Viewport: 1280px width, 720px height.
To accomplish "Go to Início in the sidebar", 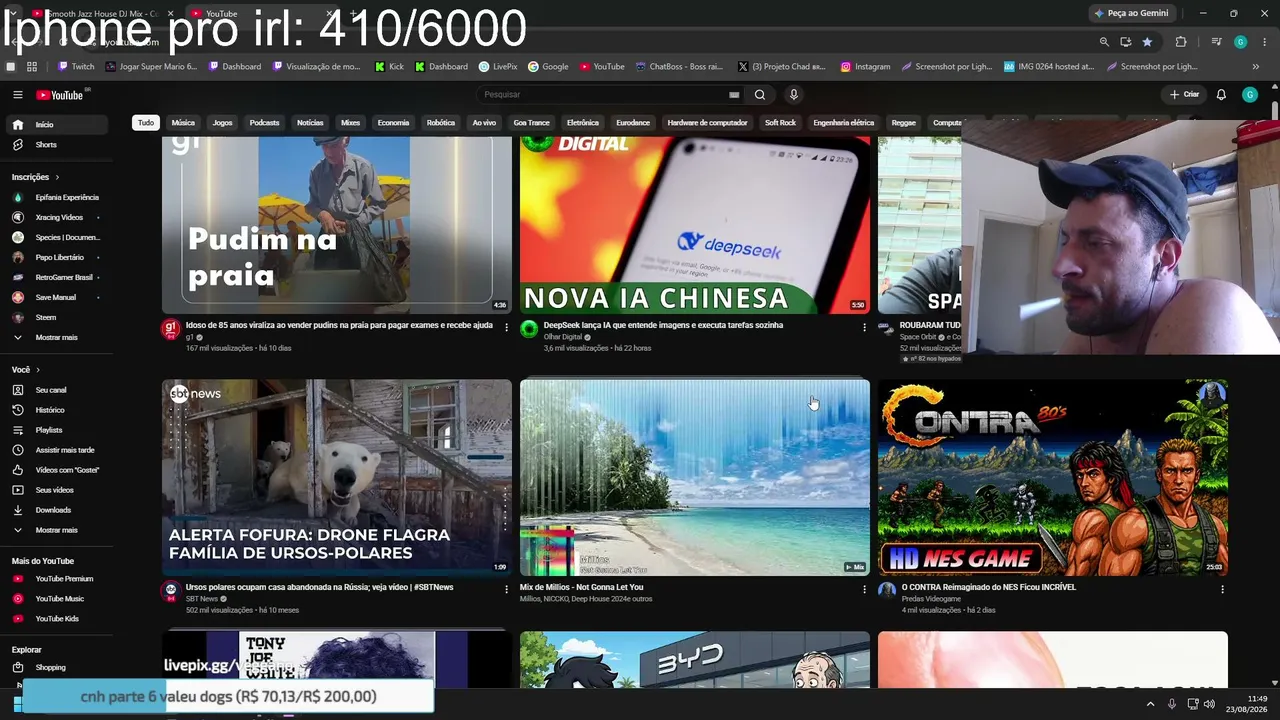I will click(x=55, y=125).
